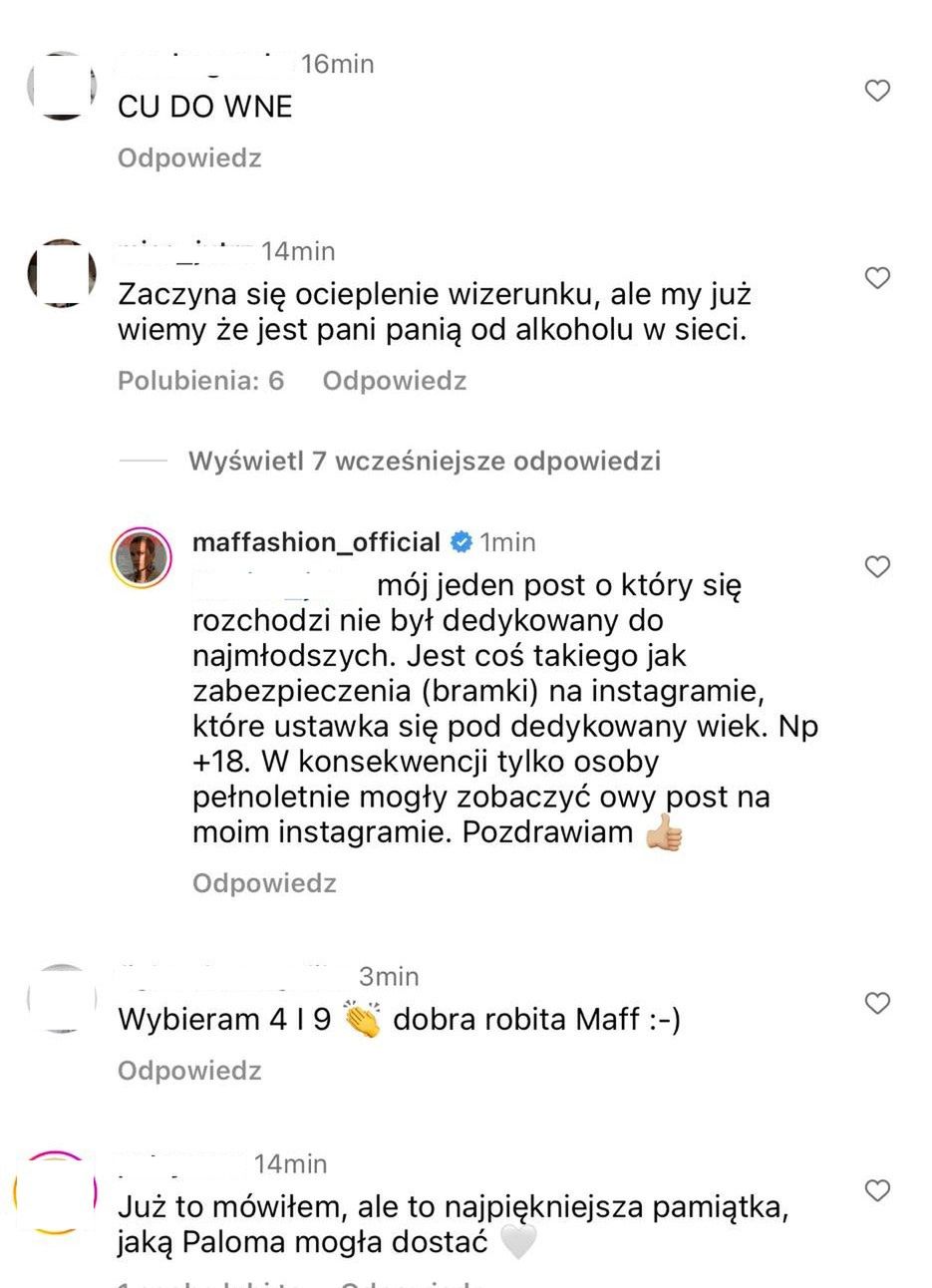Reply to the "ocieplenie wizerunku" comment
The height and width of the screenshot is (1288, 932).
click(394, 381)
